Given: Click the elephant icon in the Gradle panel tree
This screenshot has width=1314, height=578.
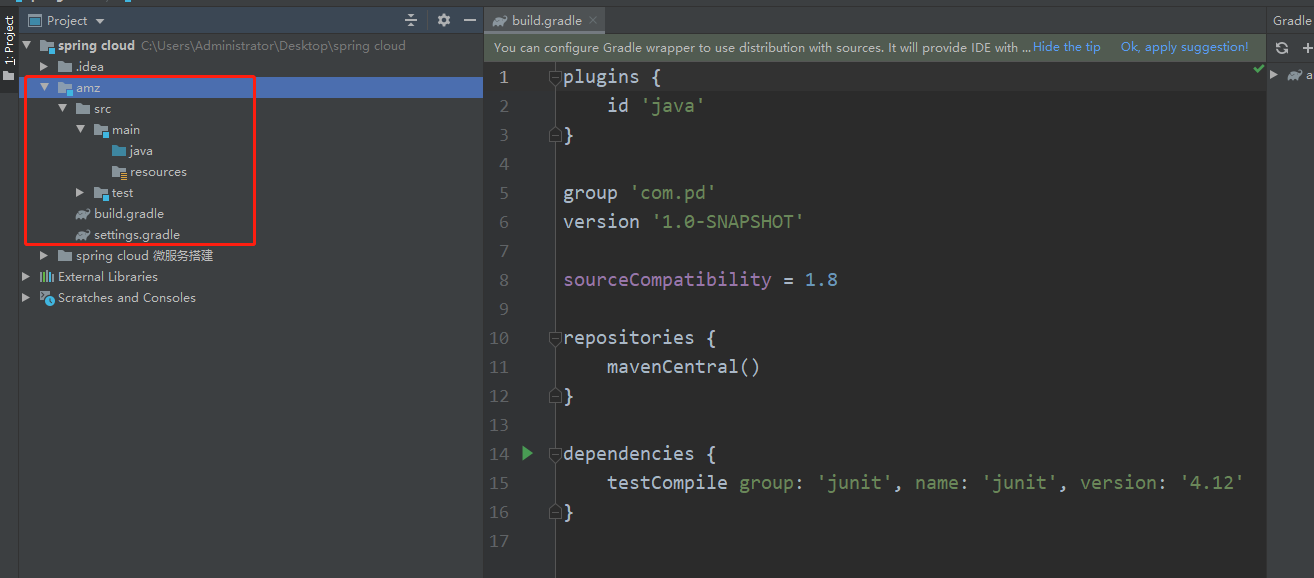Looking at the screenshot, I should tap(1295, 75).
